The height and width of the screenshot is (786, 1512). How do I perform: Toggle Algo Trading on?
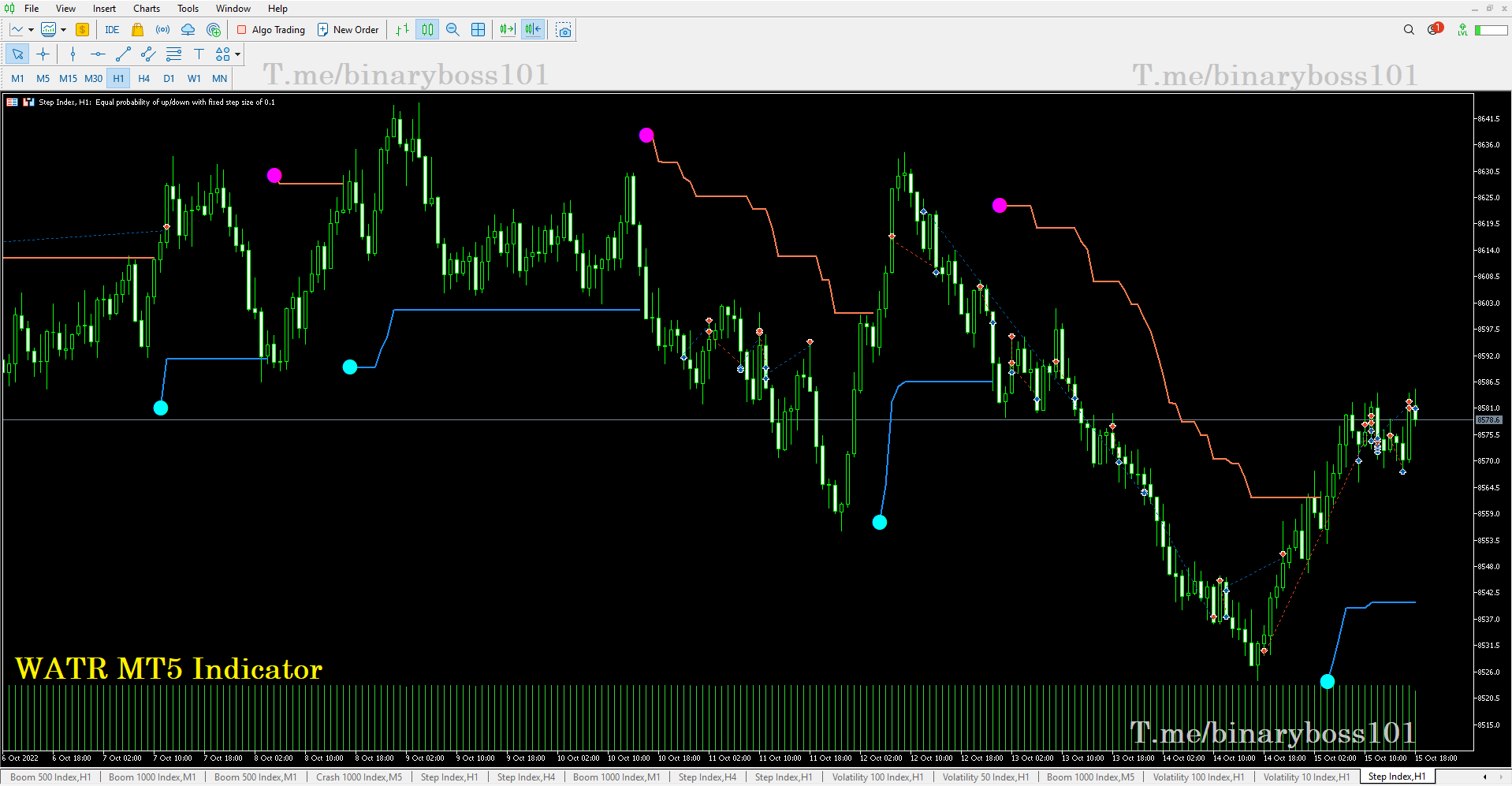coord(270,30)
